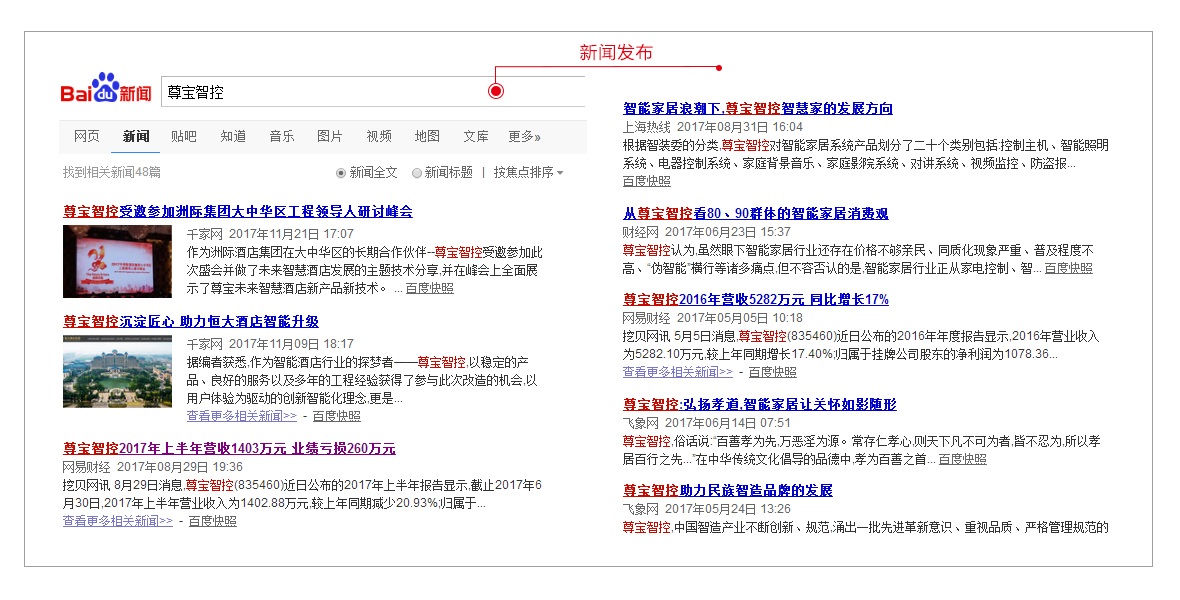
Task: Open the 地图 tab
Action: pos(427,136)
